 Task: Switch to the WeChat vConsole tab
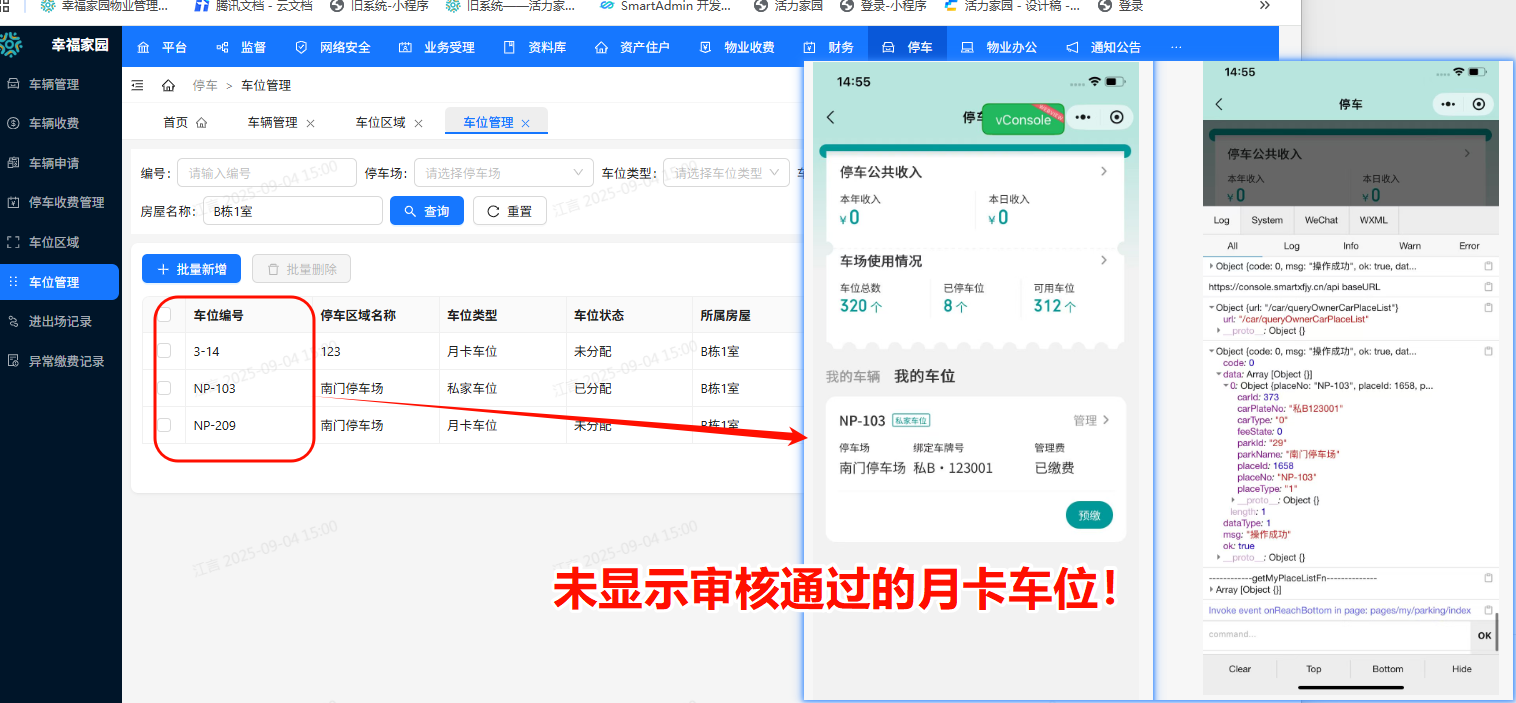pyautogui.click(x=1320, y=220)
